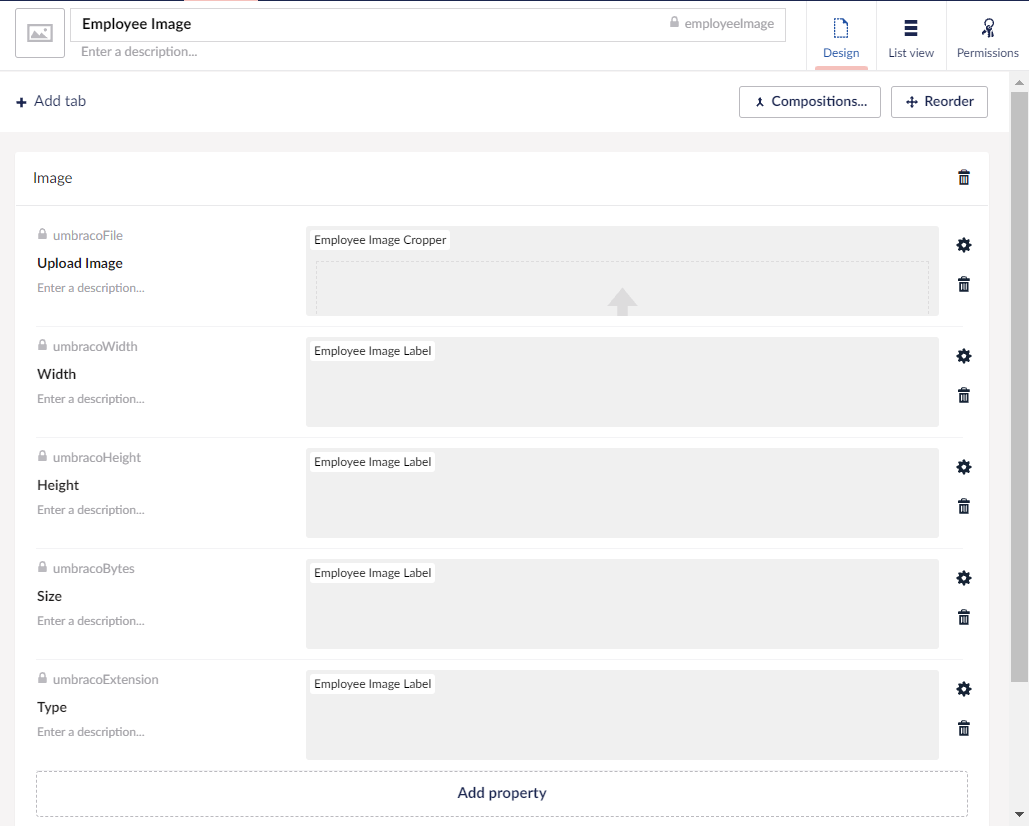Switch to the List view tab
This screenshot has width=1029, height=826.
point(911,36)
